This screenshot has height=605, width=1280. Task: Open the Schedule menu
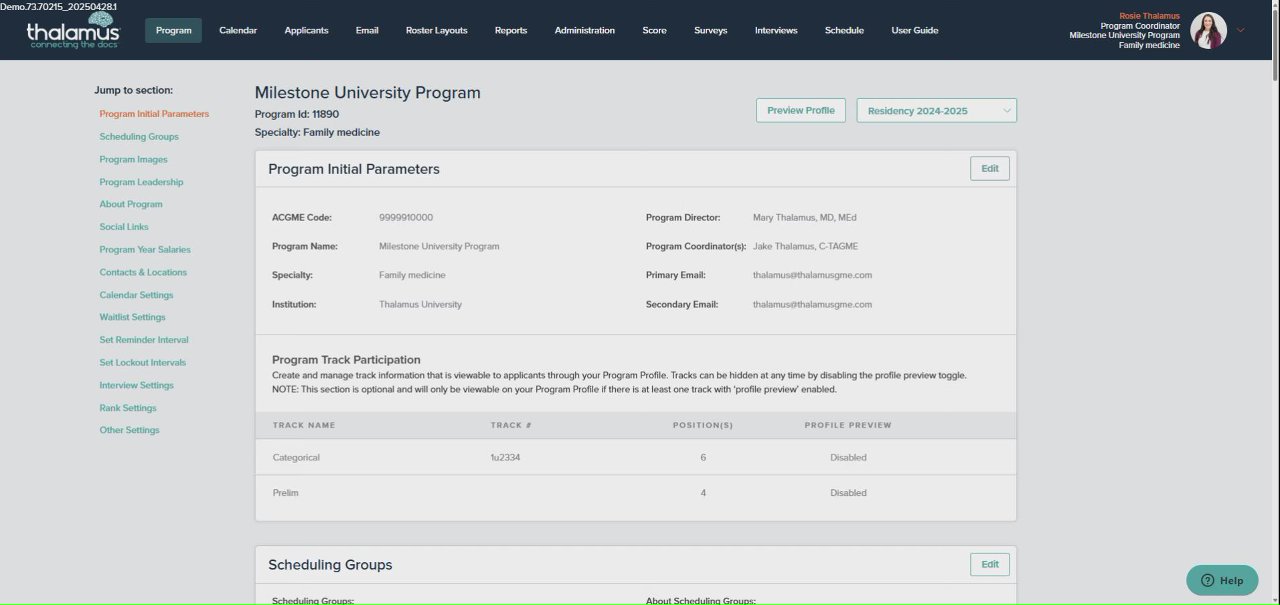(844, 30)
